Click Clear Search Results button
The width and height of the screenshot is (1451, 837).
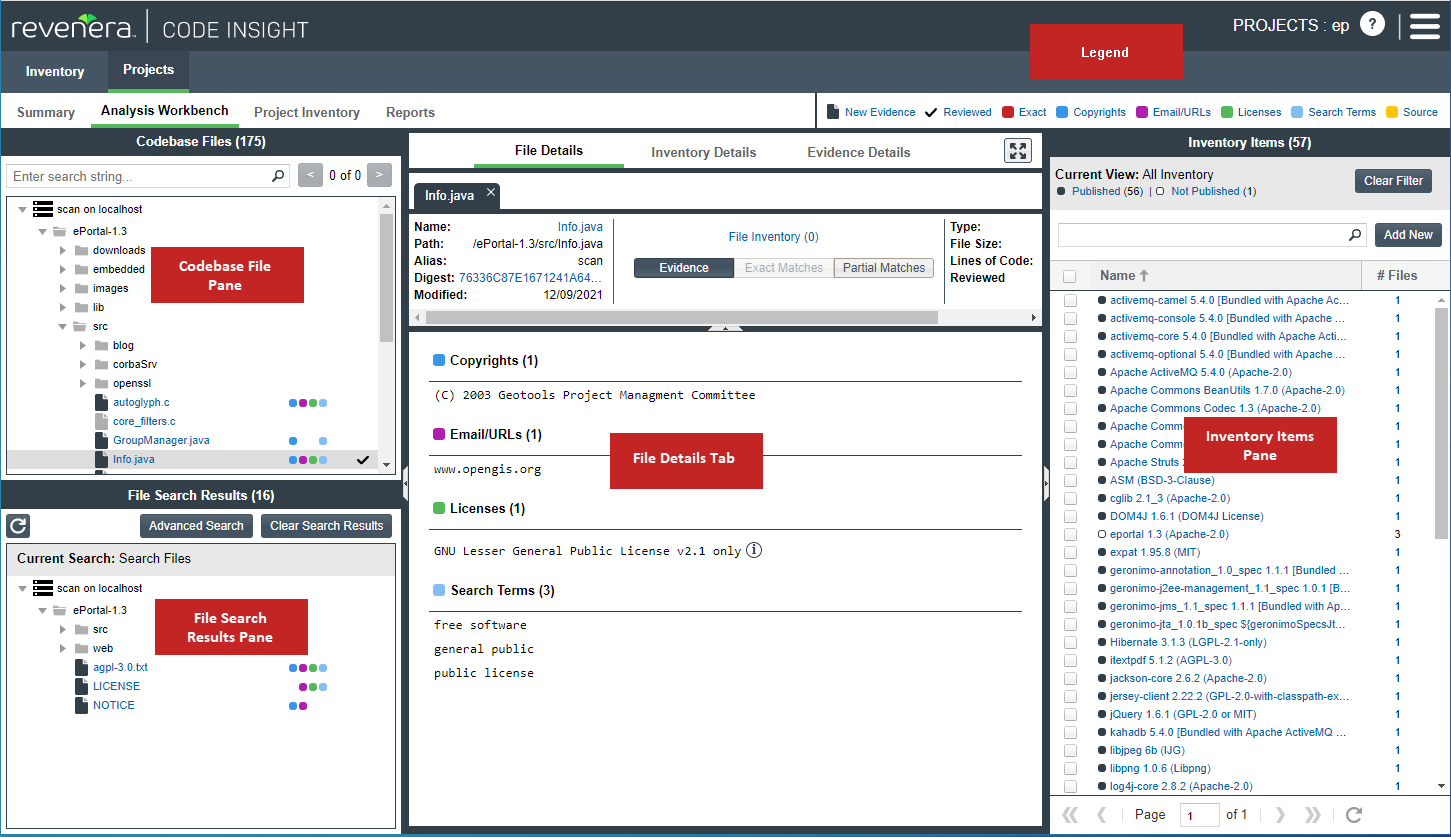[327, 526]
